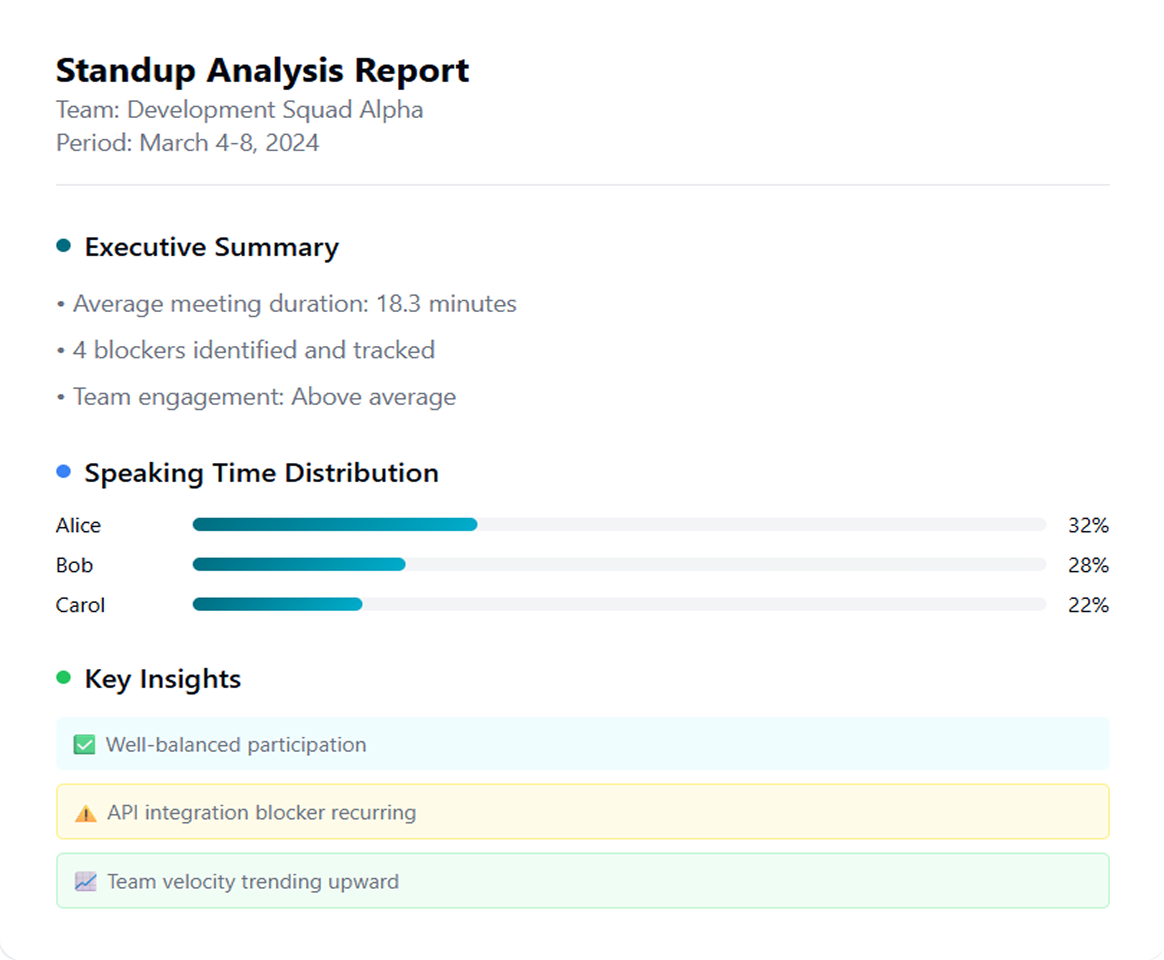The image size is (1164, 960).
Task: Click the Alice name label
Action: (78, 526)
